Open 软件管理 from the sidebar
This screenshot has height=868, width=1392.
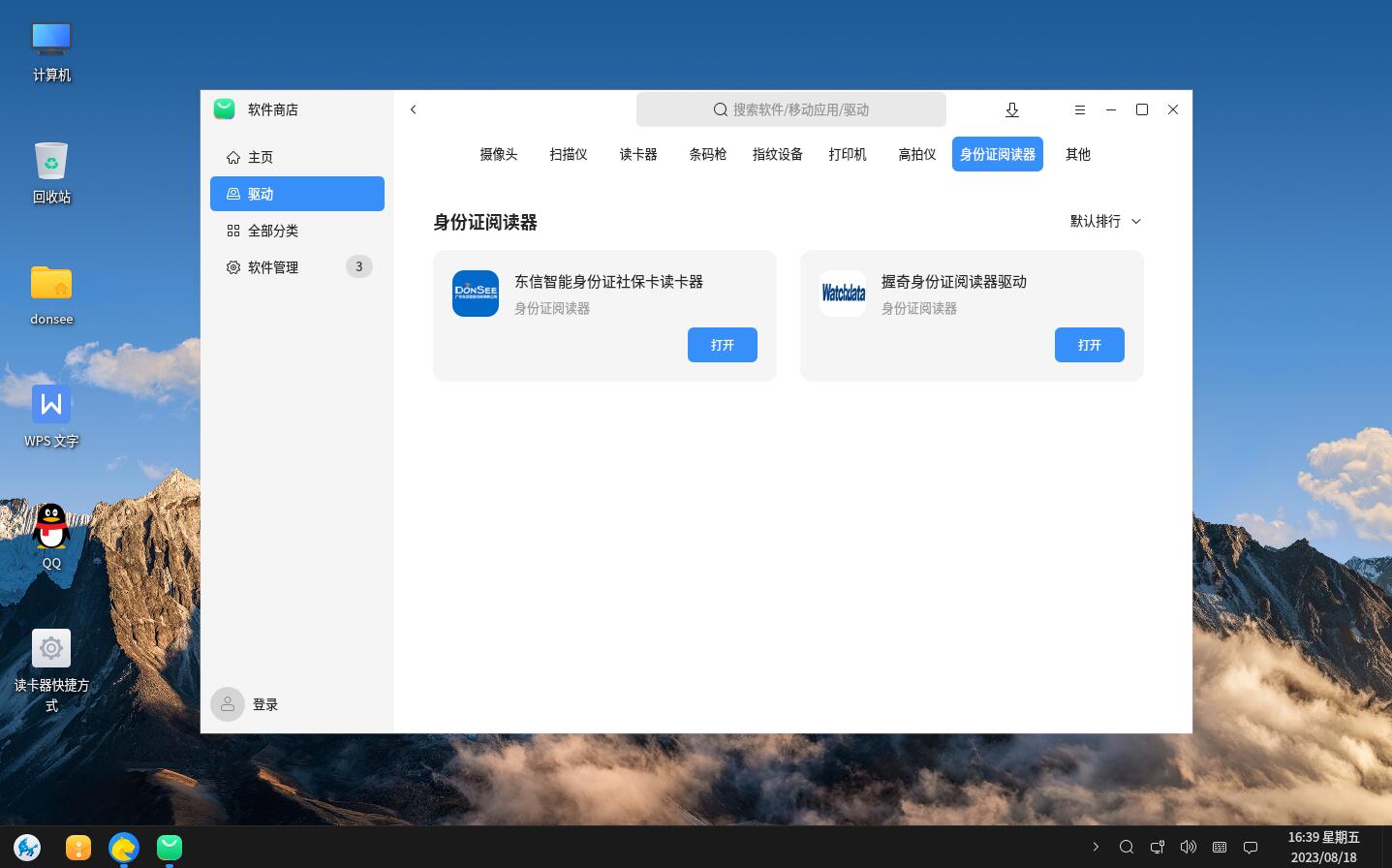(x=274, y=267)
